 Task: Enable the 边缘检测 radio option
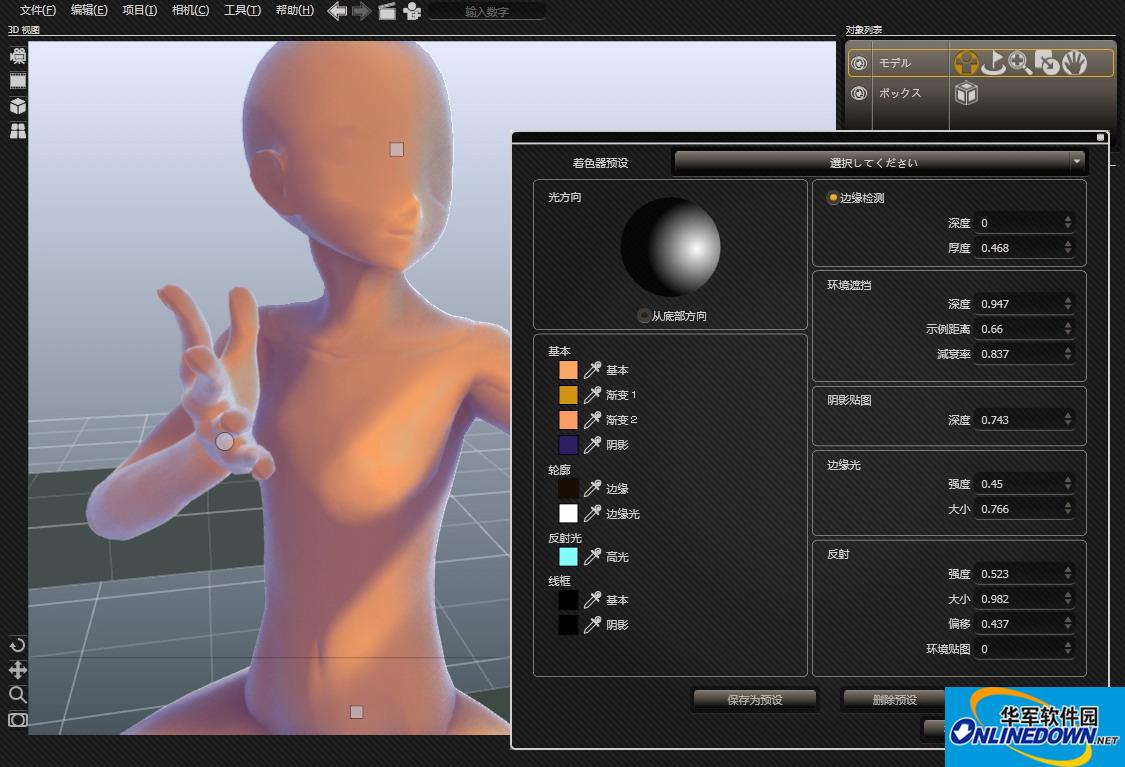pyautogui.click(x=833, y=198)
